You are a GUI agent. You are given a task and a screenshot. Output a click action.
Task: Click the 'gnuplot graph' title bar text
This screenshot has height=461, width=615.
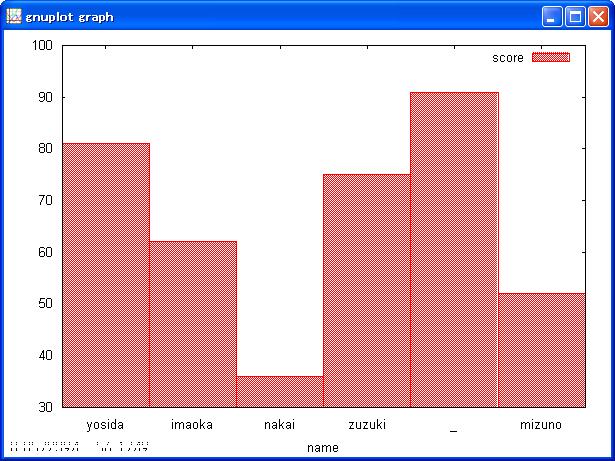pos(69,17)
